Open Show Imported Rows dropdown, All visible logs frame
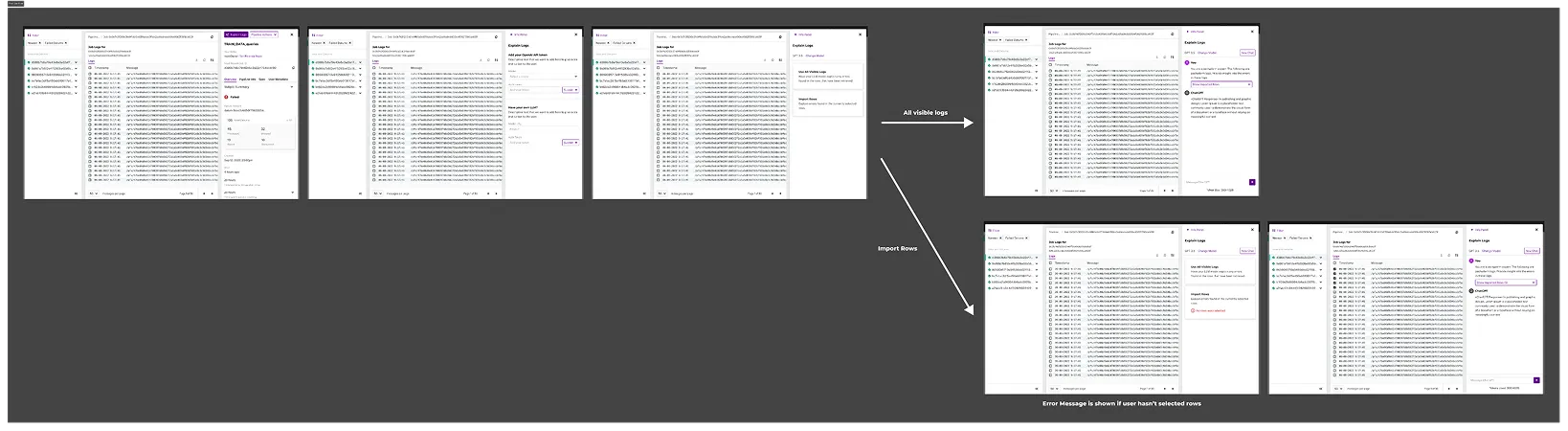Viewport: 1568px width, 431px height. (1221, 84)
